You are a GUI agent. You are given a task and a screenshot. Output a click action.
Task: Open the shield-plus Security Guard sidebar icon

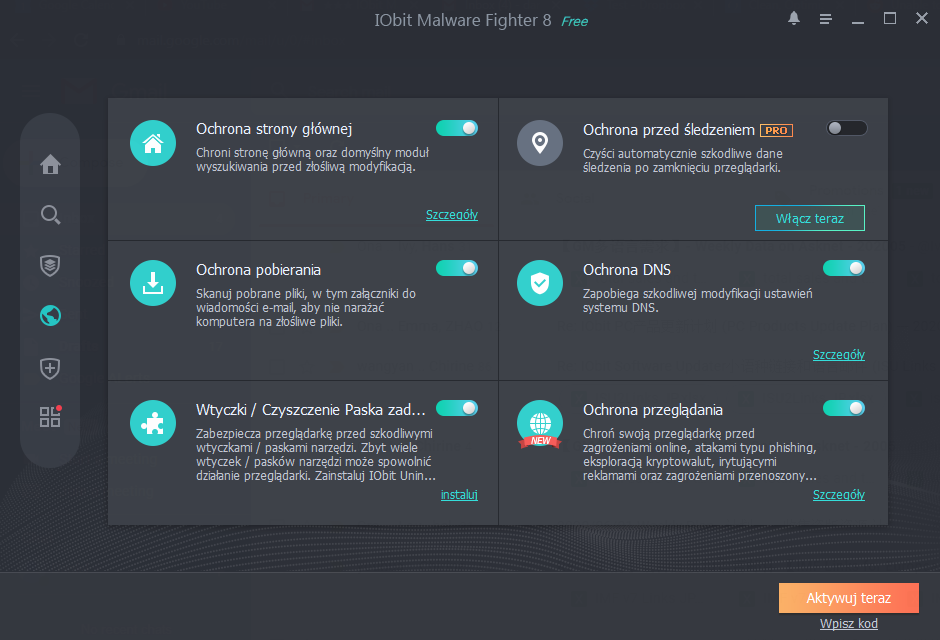tap(50, 368)
